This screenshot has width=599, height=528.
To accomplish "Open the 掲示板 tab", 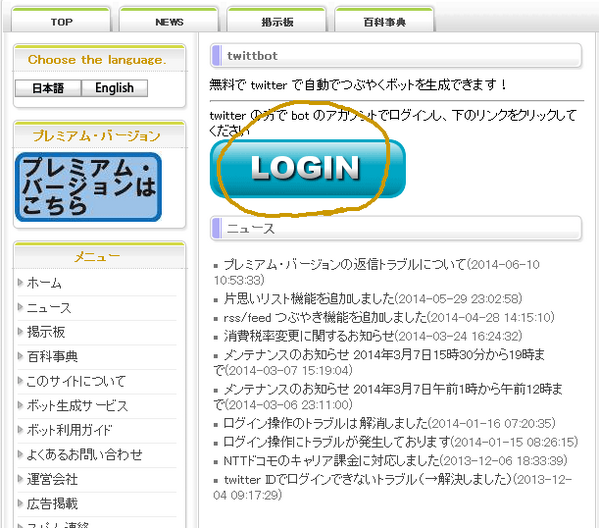I will (277, 20).
